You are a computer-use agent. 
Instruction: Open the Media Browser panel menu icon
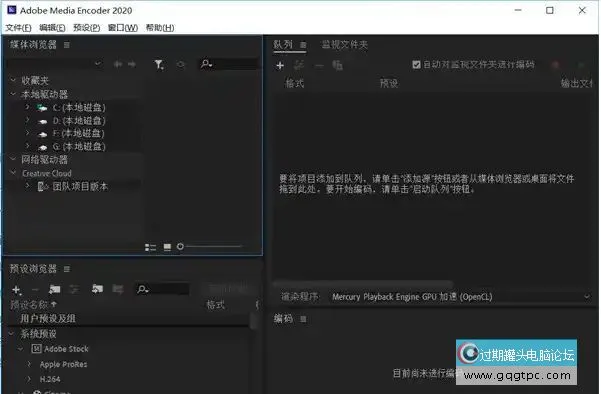[67, 45]
